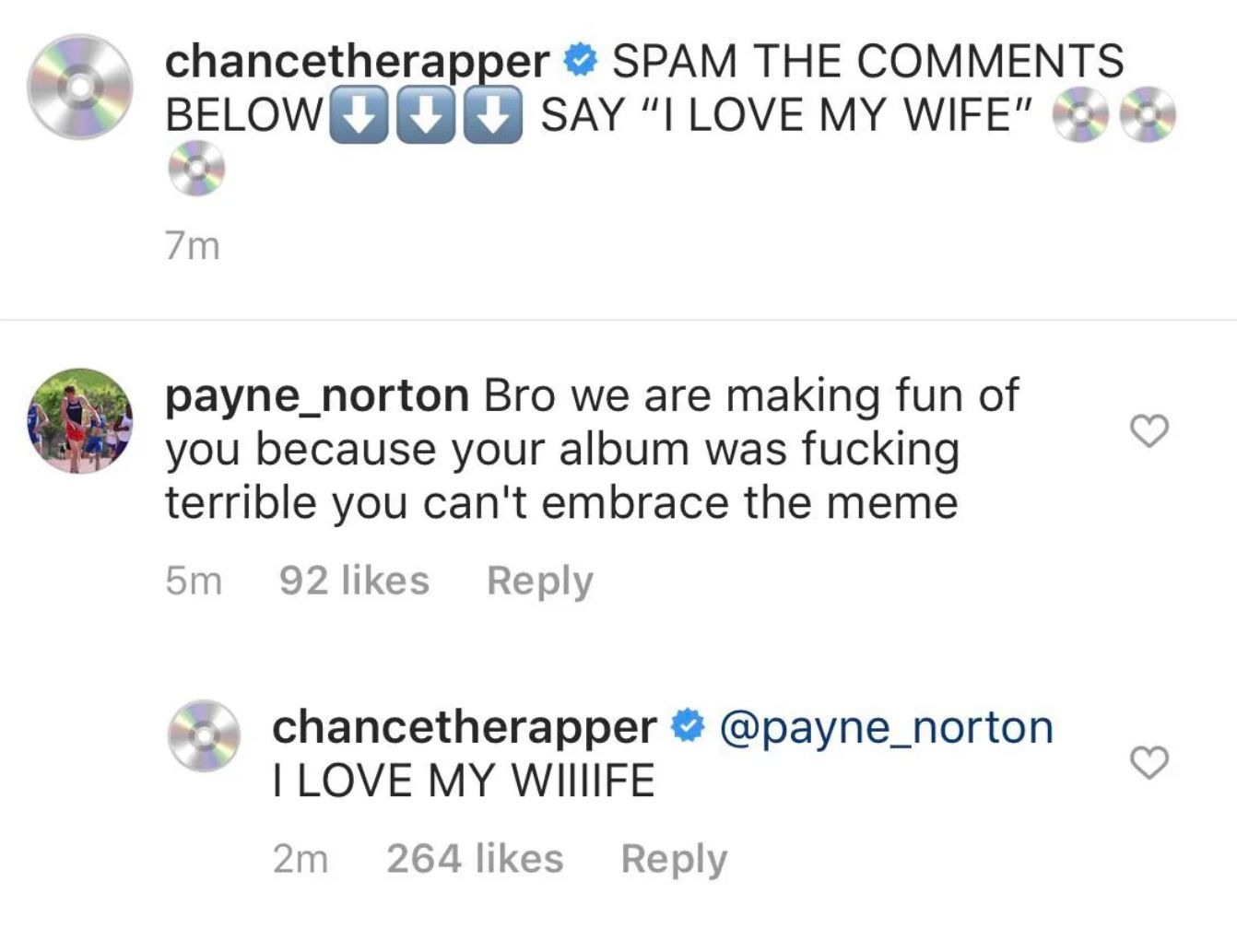1237x952 pixels.
Task: Click the verified badge in chancetherapper's reply
Action: pyautogui.click(x=688, y=727)
